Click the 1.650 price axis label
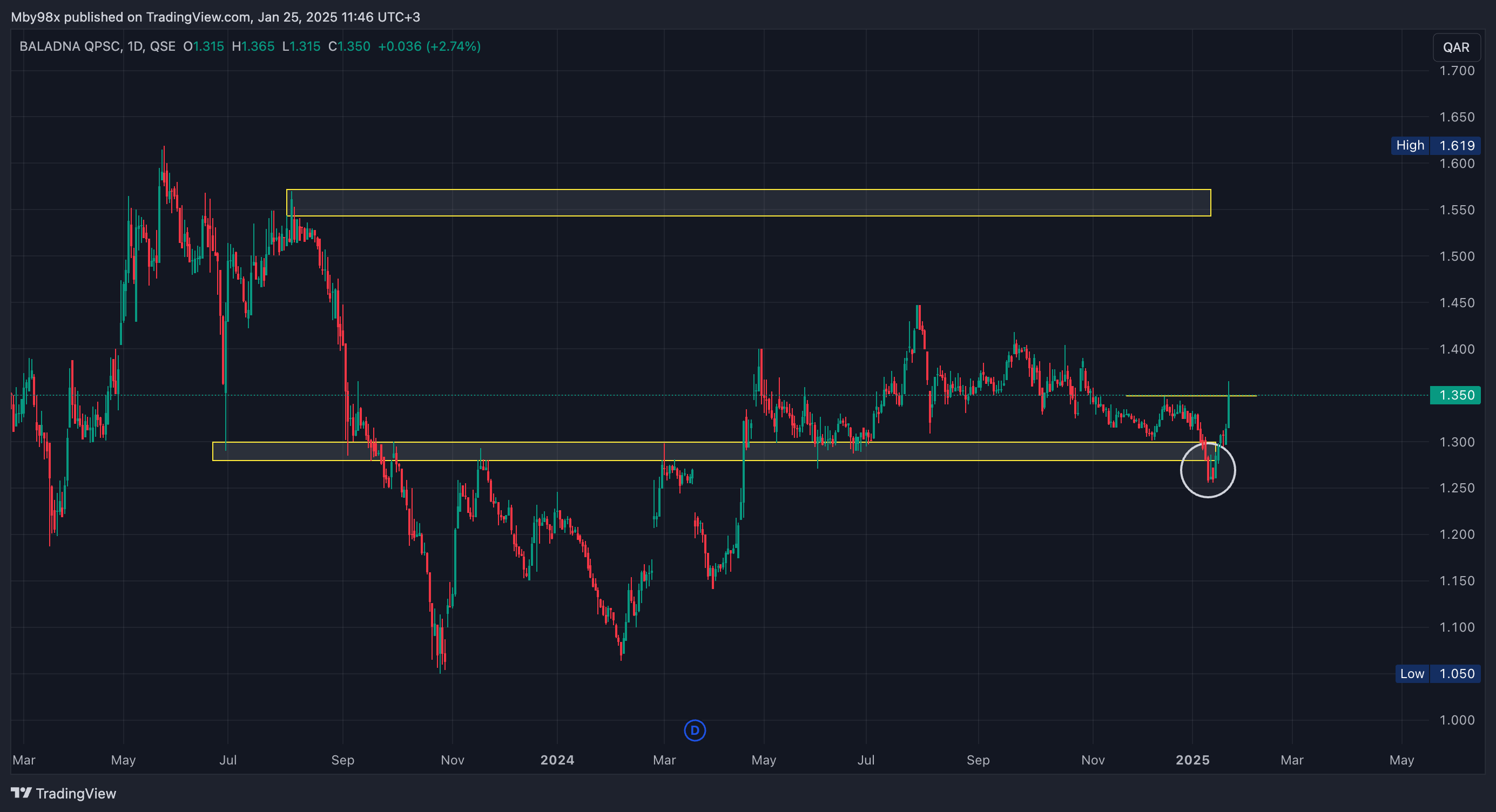The height and width of the screenshot is (812, 1496). pyautogui.click(x=1457, y=117)
